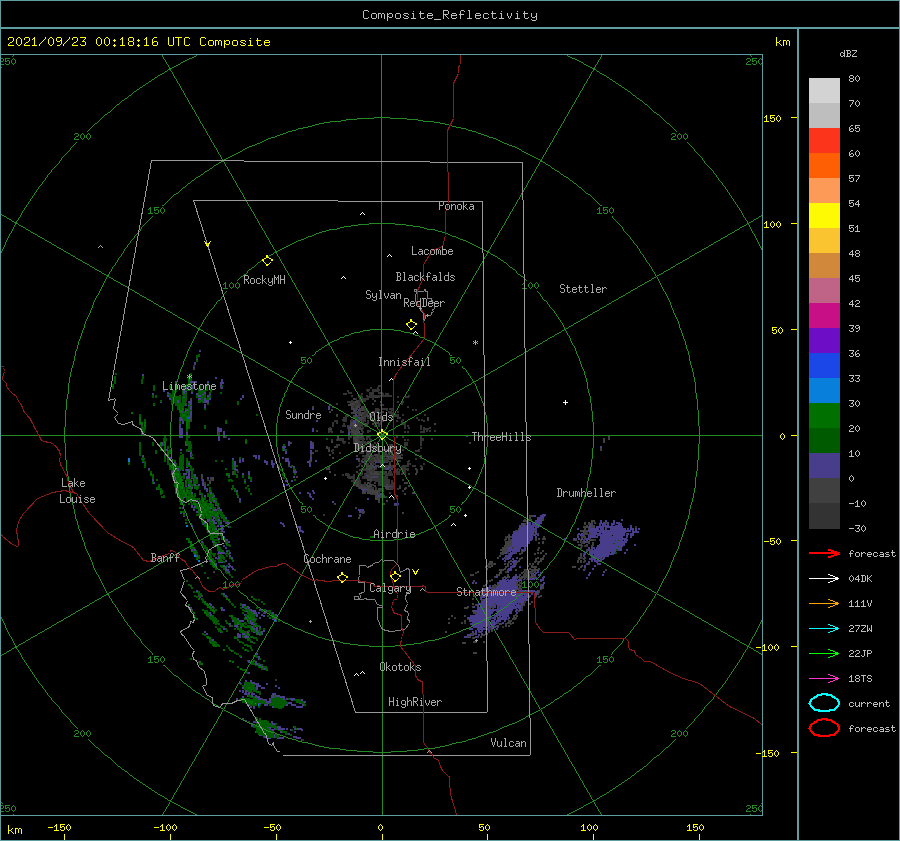The height and width of the screenshot is (841, 900).
Task: Select the green 22JP arrow legend entry
Action: tap(824, 653)
